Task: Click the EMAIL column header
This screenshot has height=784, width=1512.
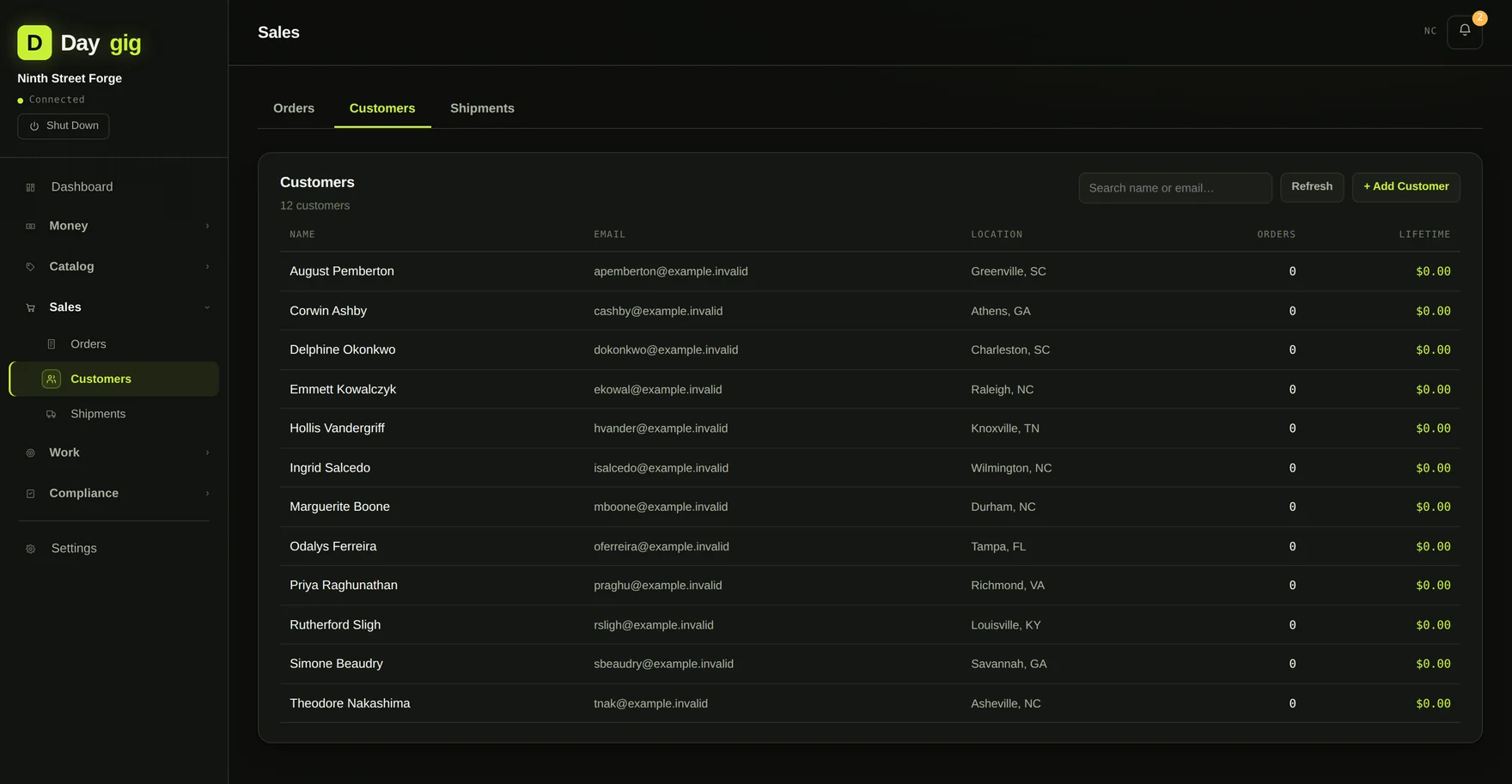Action: click(x=609, y=234)
